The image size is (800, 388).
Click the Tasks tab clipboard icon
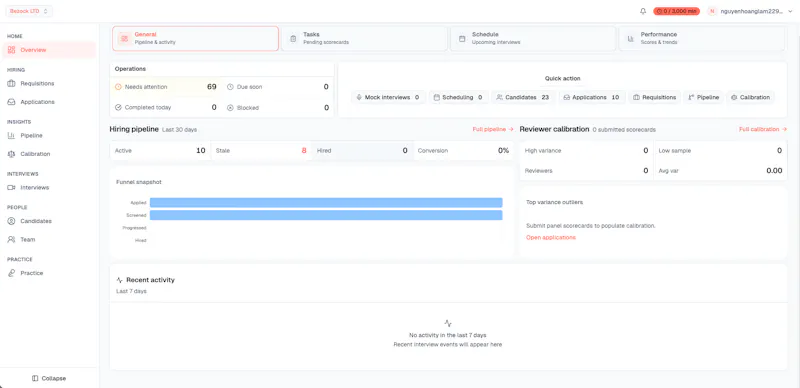coord(293,38)
